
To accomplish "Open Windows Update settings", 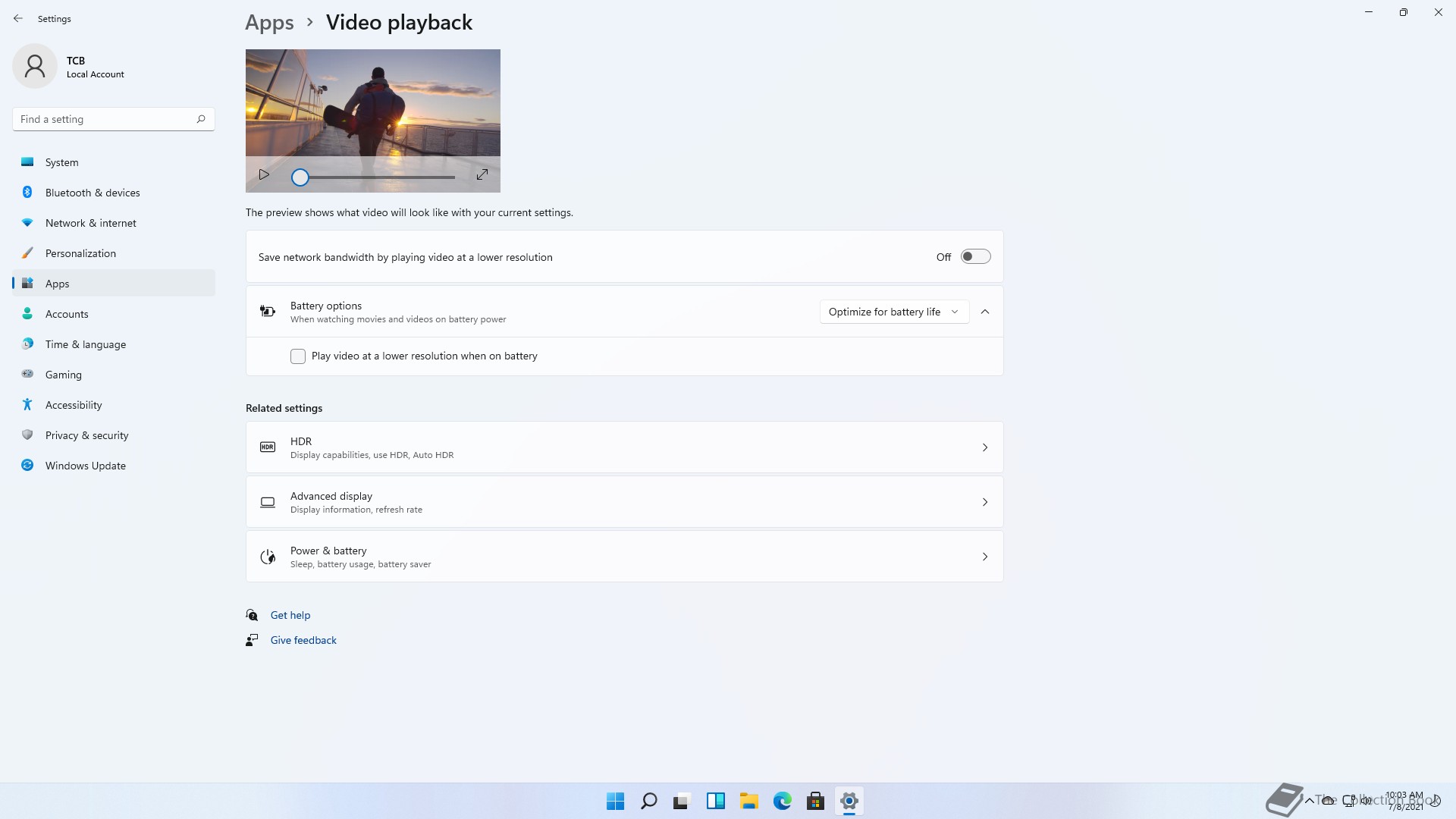I will click(x=114, y=466).
